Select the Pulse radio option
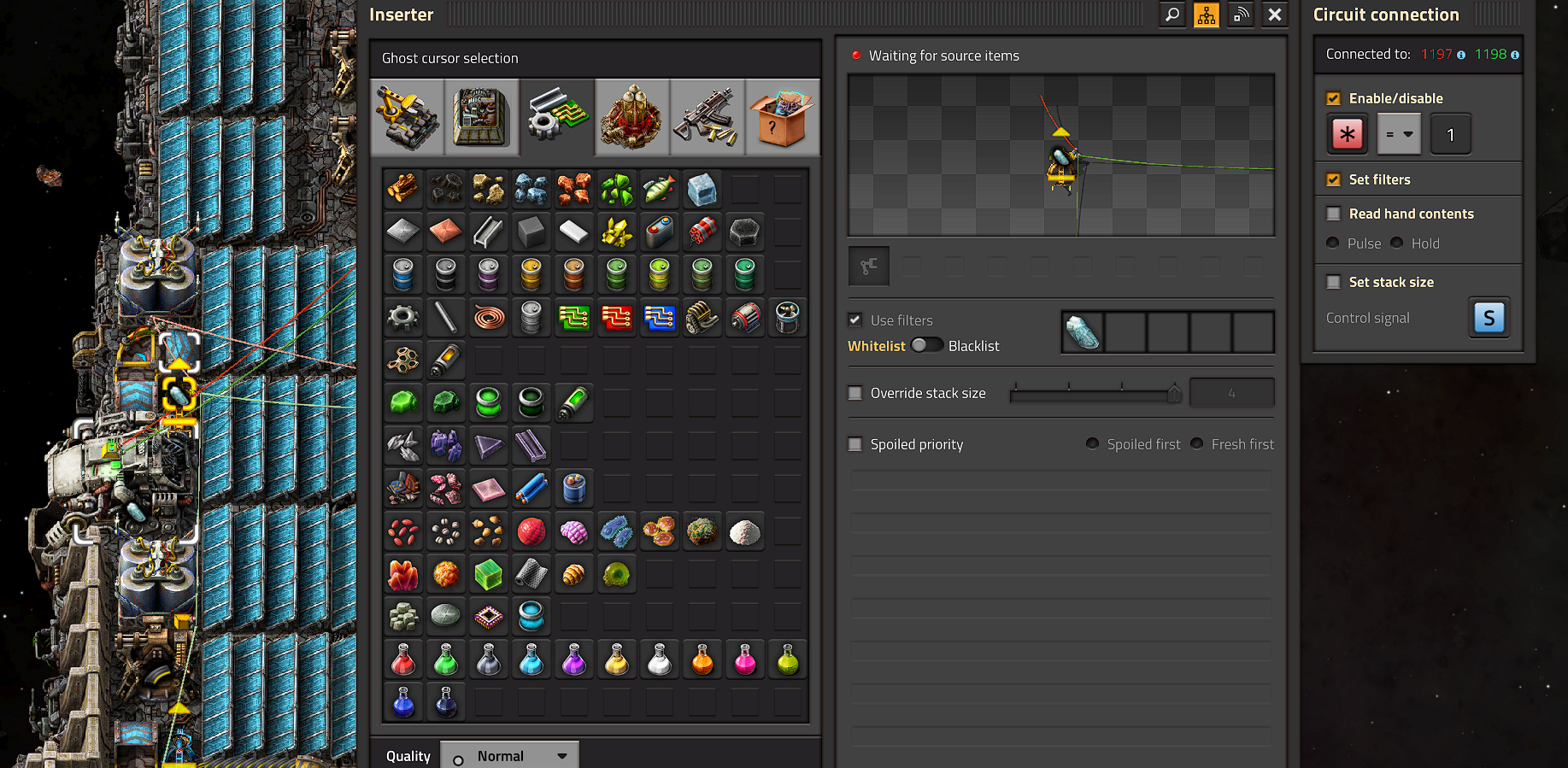This screenshot has width=1568, height=768. tap(1333, 243)
